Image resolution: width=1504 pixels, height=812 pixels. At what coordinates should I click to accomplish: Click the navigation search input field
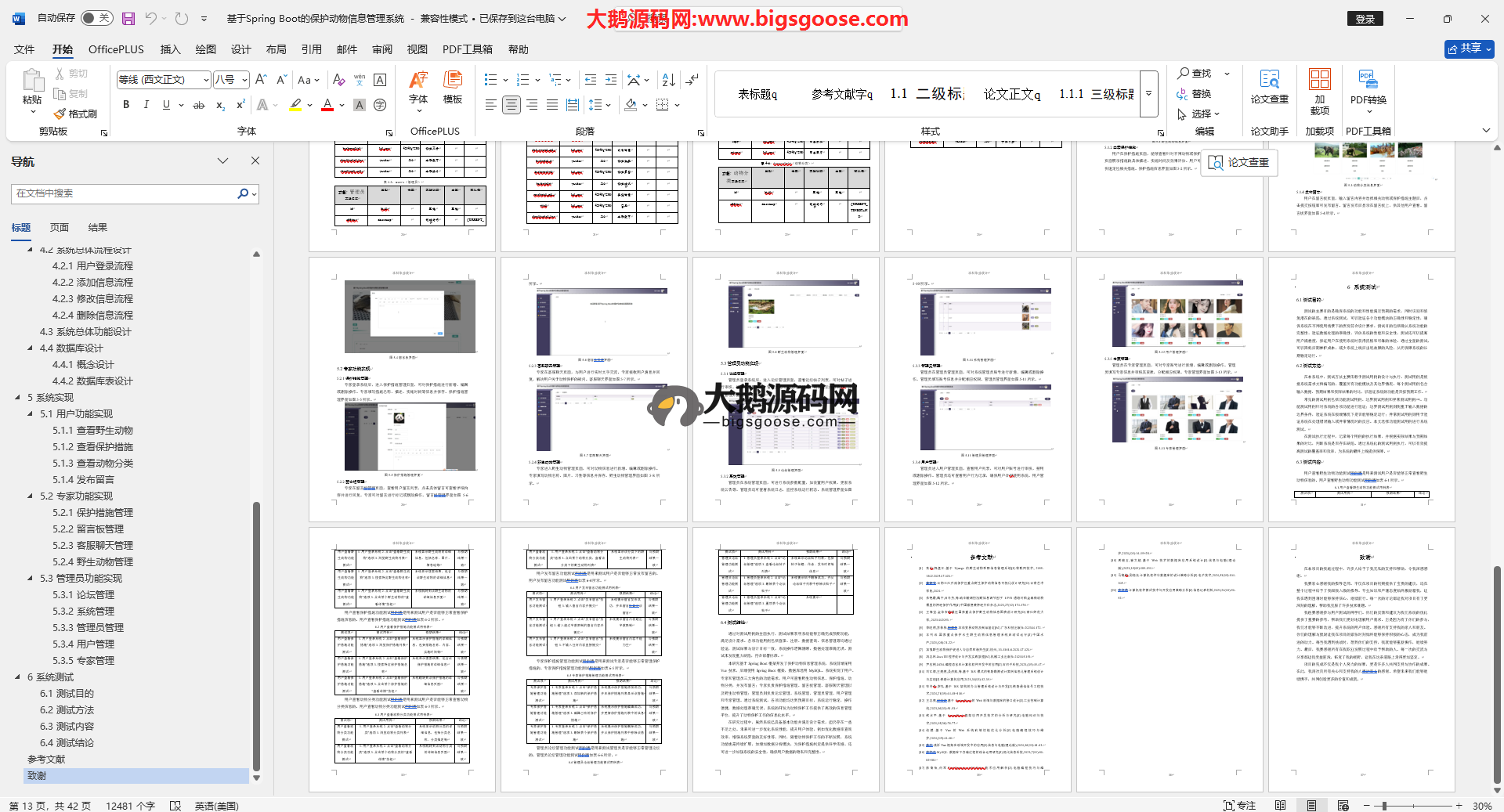click(125, 193)
